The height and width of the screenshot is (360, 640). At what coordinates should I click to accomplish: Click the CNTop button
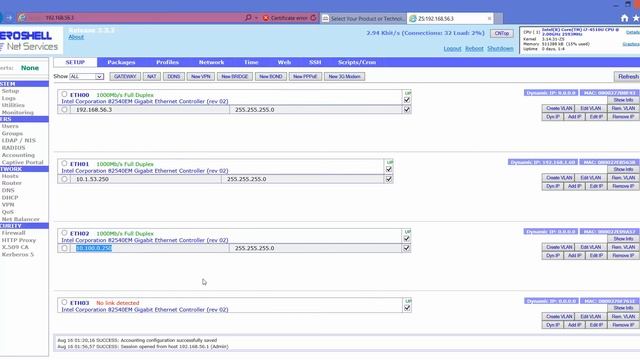(x=502, y=33)
